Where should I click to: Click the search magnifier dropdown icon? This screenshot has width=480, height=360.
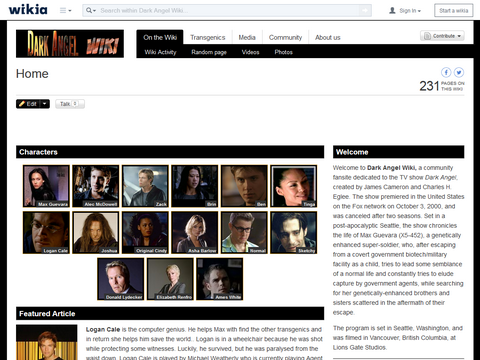[91, 11]
